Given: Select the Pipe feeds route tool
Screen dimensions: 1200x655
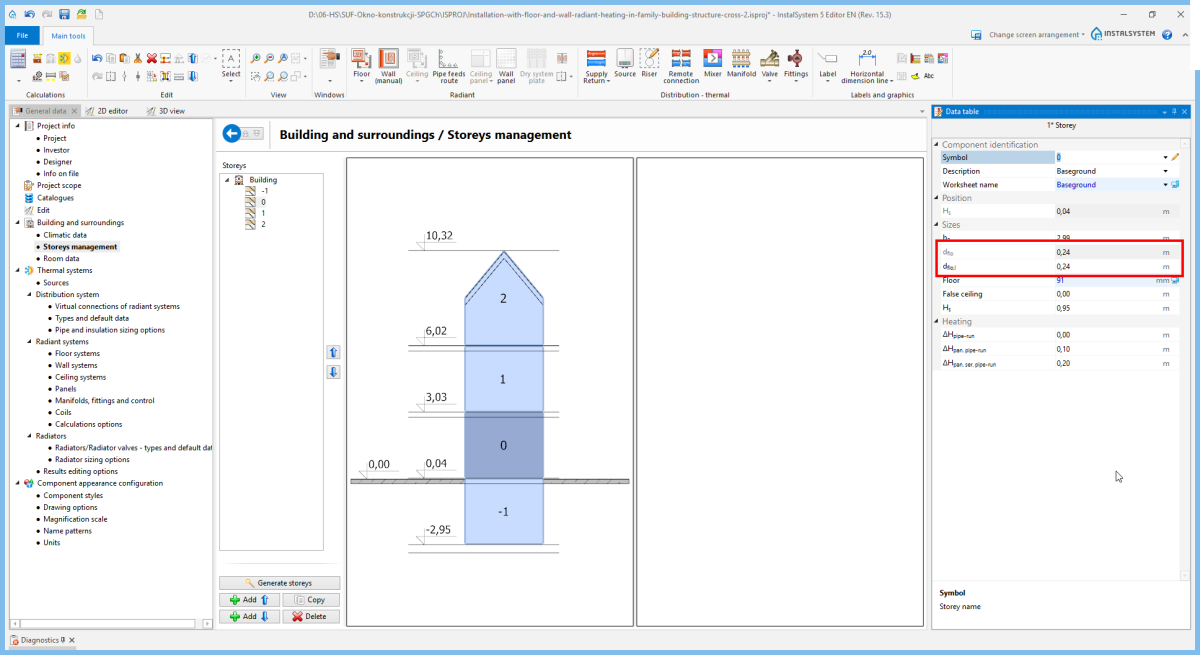Looking at the screenshot, I should pos(448,61).
